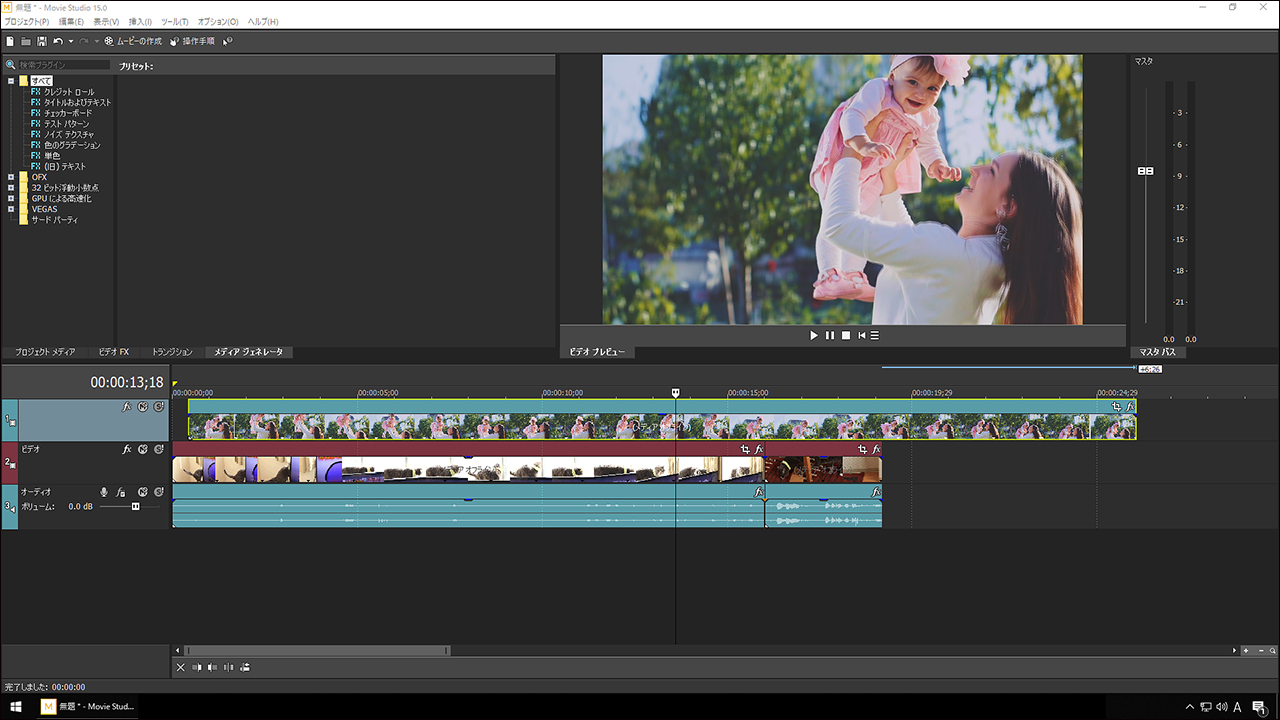
Task: Open audio track FX for オーディオ track
Action: click(x=120, y=492)
